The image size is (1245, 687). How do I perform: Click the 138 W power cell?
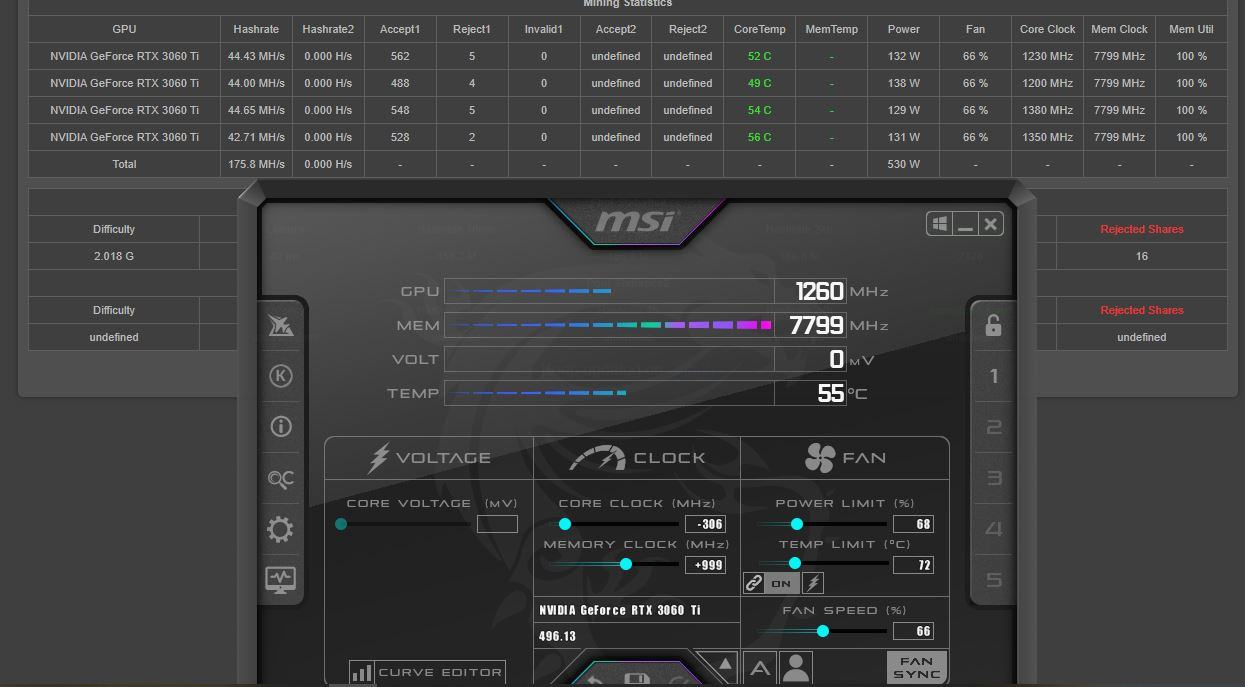point(903,83)
